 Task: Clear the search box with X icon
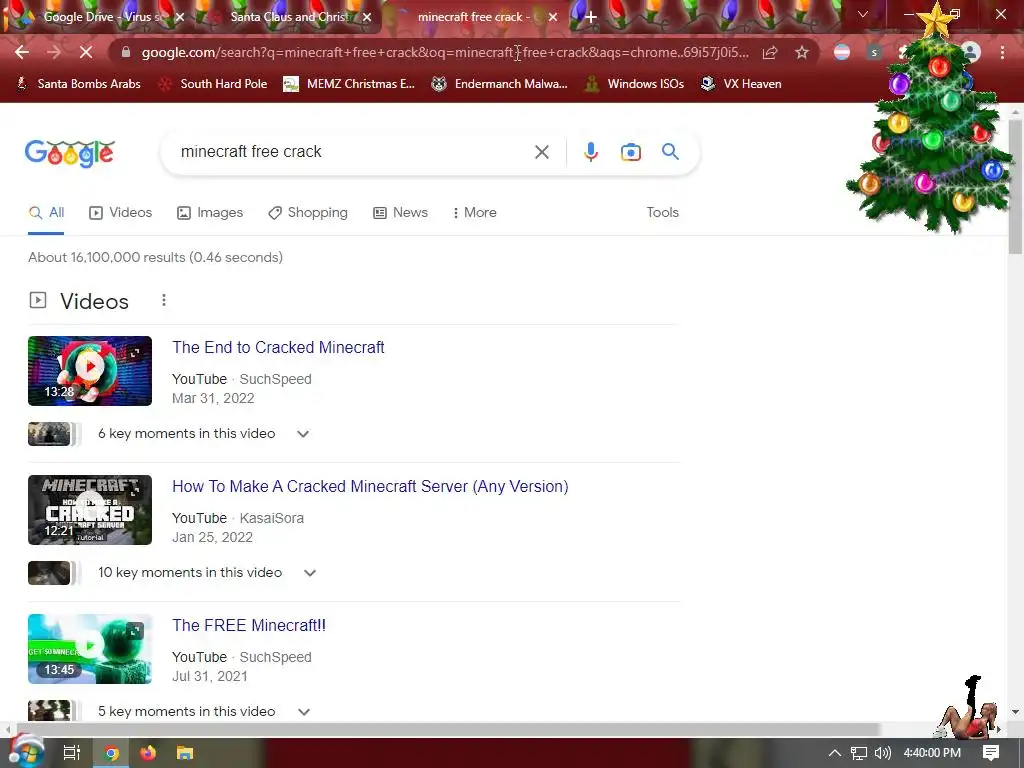tap(541, 152)
